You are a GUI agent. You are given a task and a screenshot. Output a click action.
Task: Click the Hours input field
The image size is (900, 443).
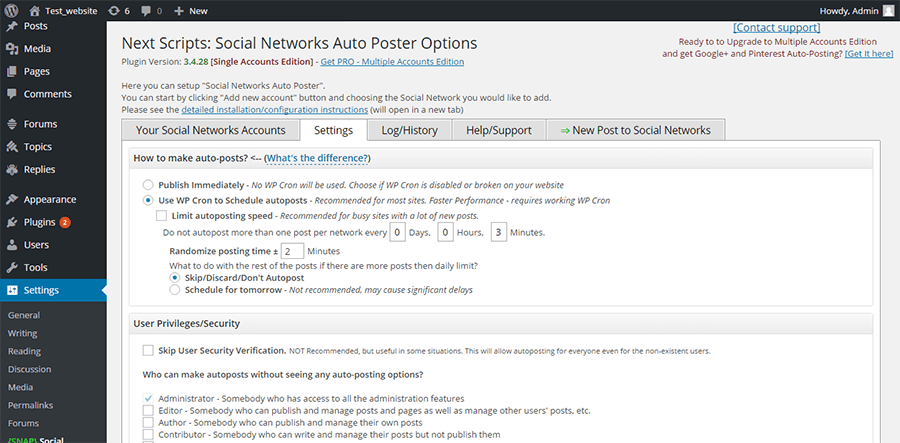[x=445, y=232]
